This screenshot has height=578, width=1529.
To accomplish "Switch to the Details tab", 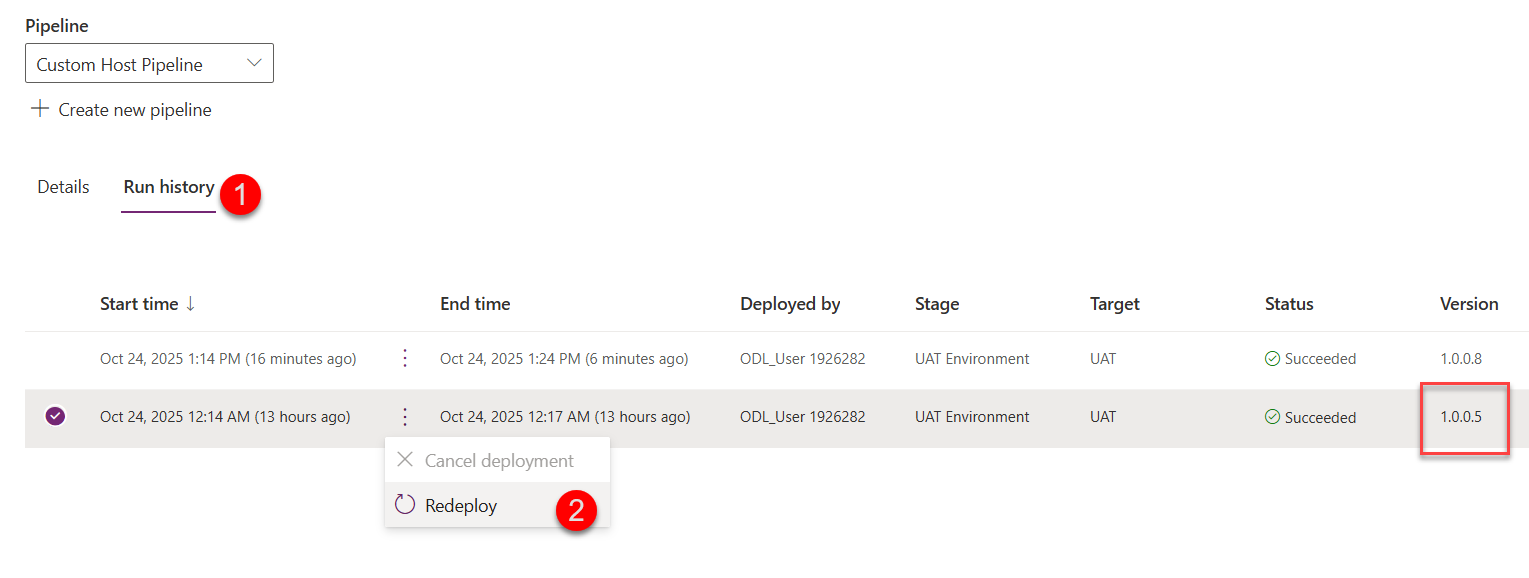I will point(63,187).
